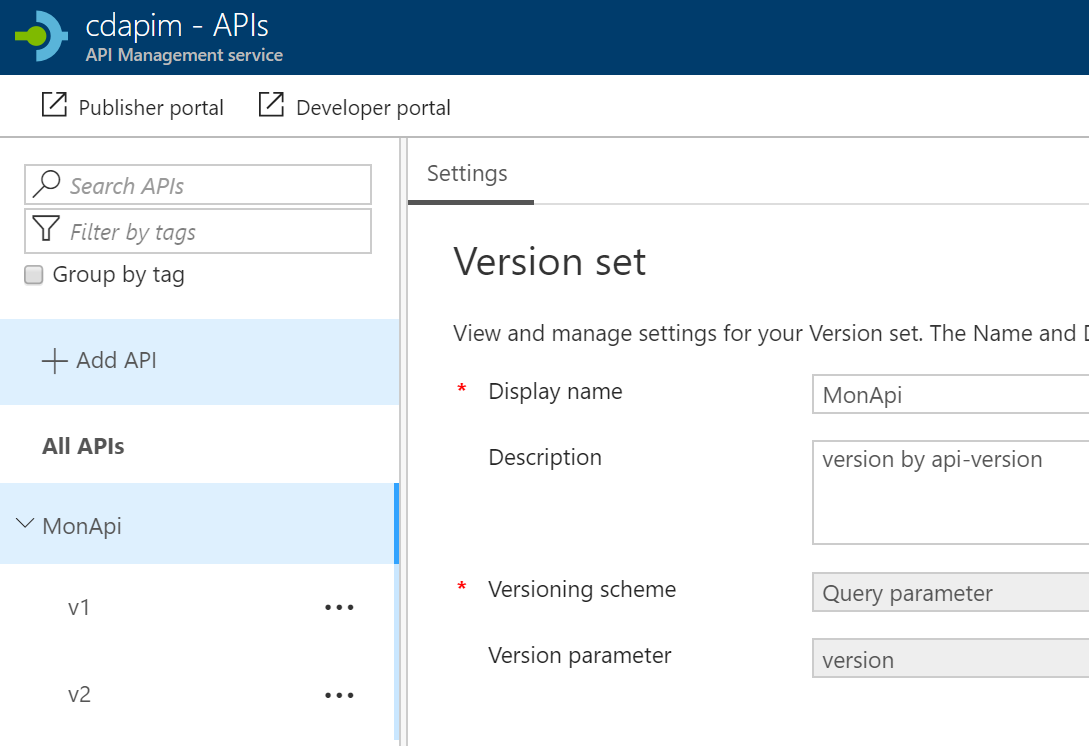Click the API list vertical scrollbar
This screenshot has height=746, width=1089.
[x=397, y=611]
